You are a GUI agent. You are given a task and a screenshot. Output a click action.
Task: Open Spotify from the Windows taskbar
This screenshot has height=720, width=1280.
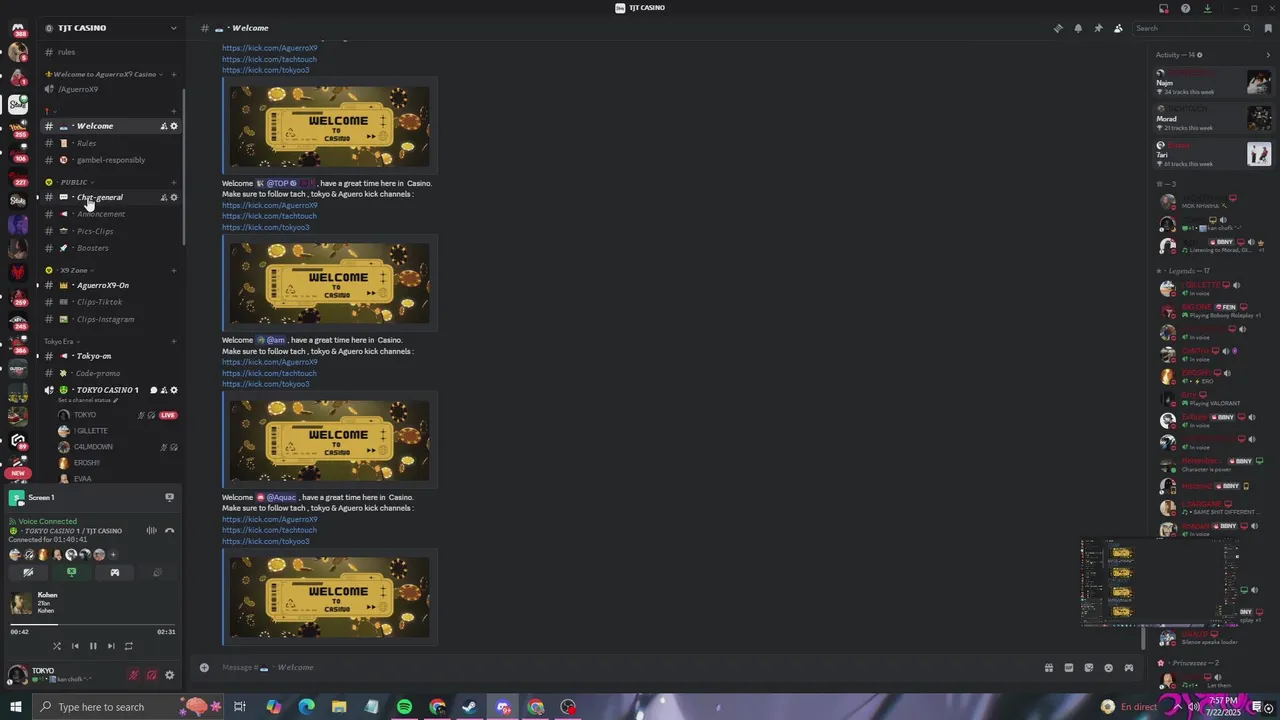coord(404,707)
